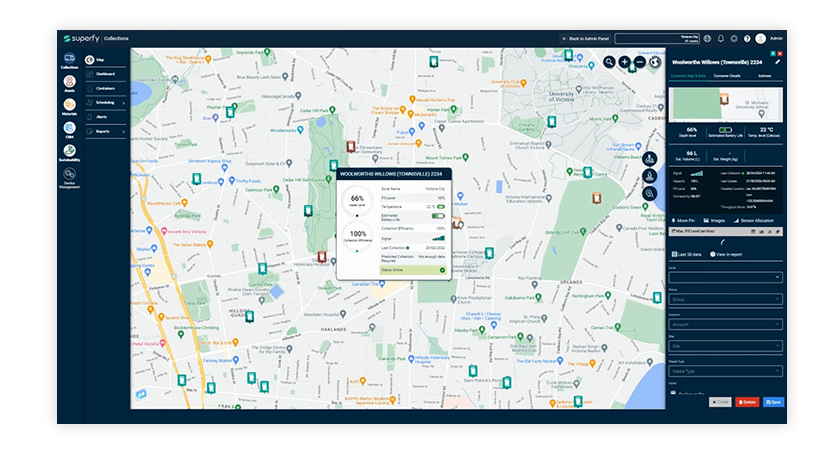Viewport: 840px width, 454px height.
Task: Open Device Management in sidebar
Action: point(69,178)
